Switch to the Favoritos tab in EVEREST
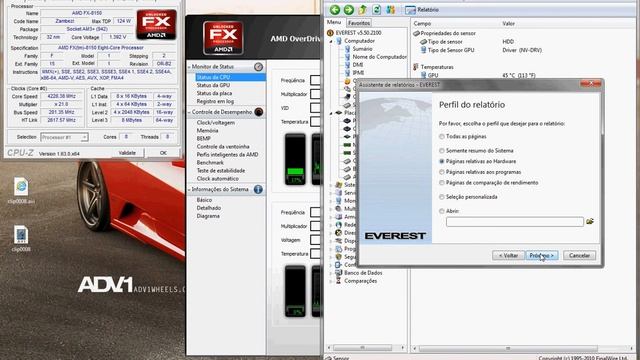 (359, 23)
